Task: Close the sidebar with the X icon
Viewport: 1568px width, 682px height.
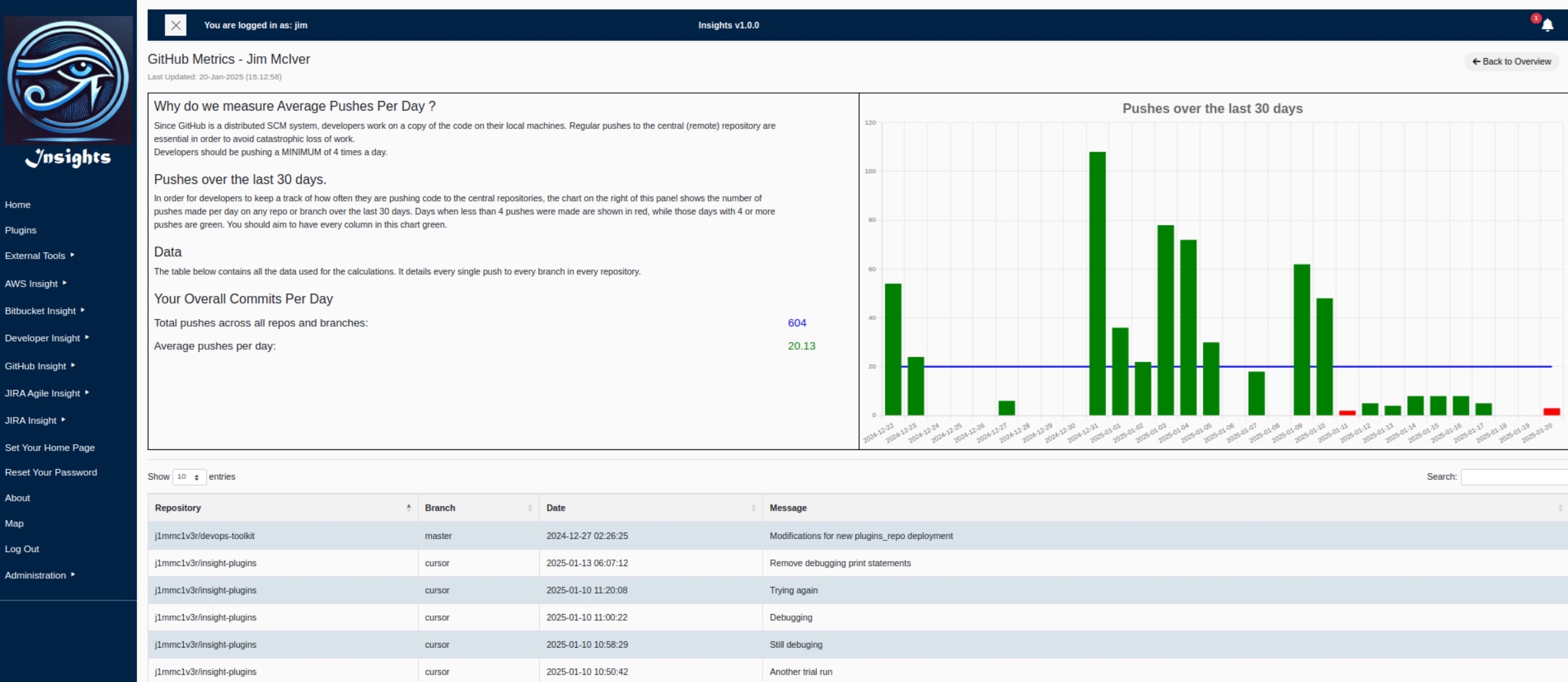Action: click(x=175, y=25)
